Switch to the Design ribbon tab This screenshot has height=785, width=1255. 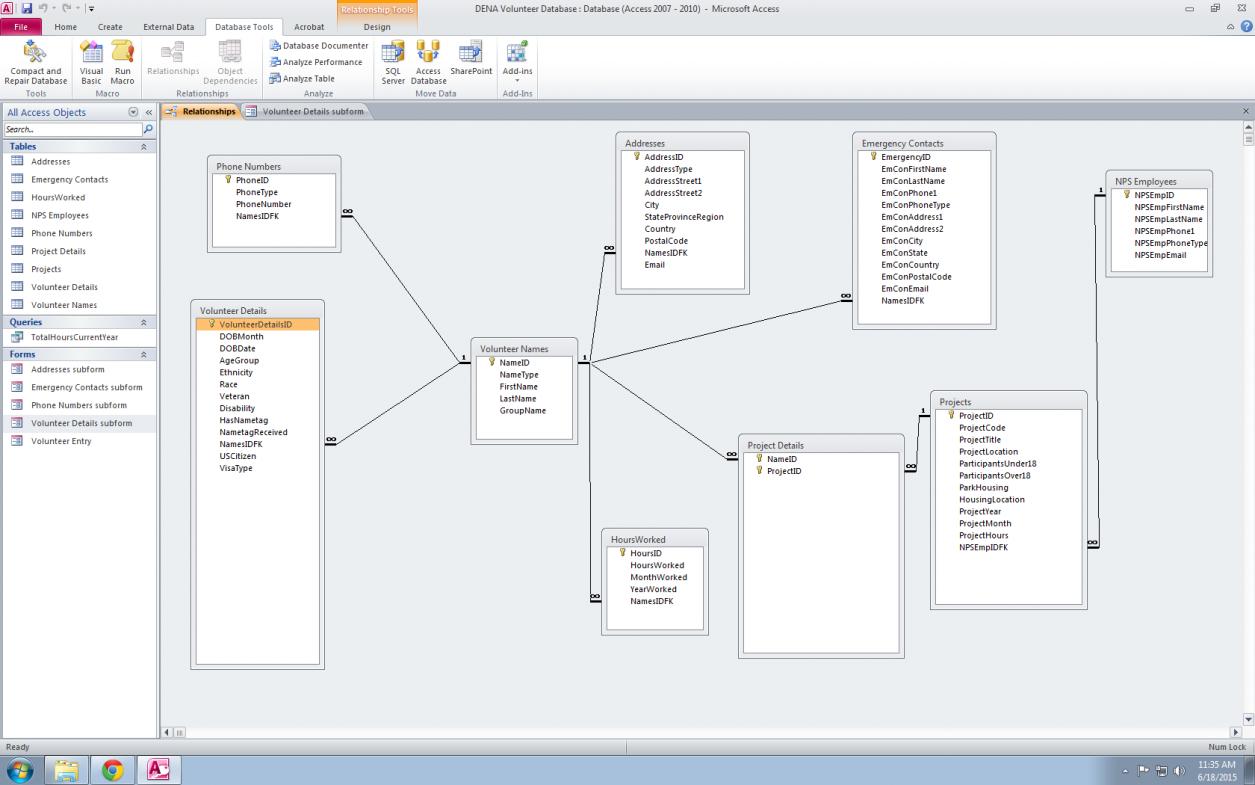tap(377, 27)
